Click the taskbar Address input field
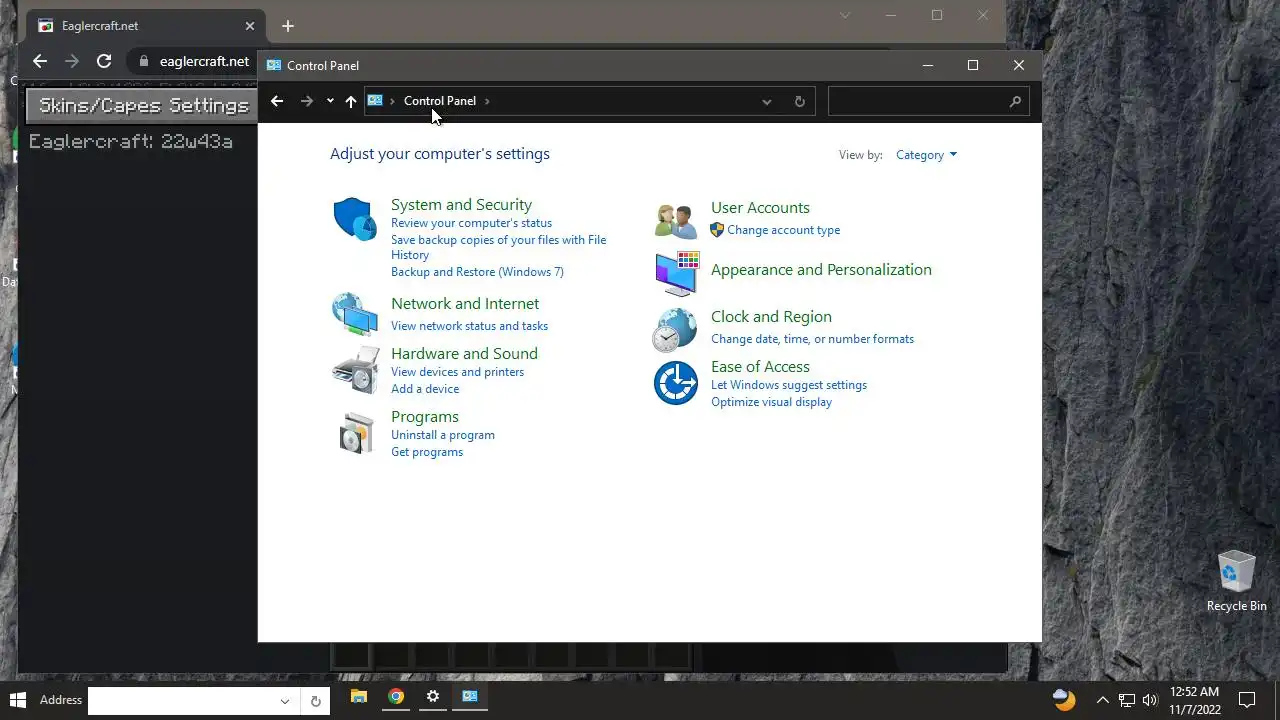The image size is (1280, 720). pos(180,701)
